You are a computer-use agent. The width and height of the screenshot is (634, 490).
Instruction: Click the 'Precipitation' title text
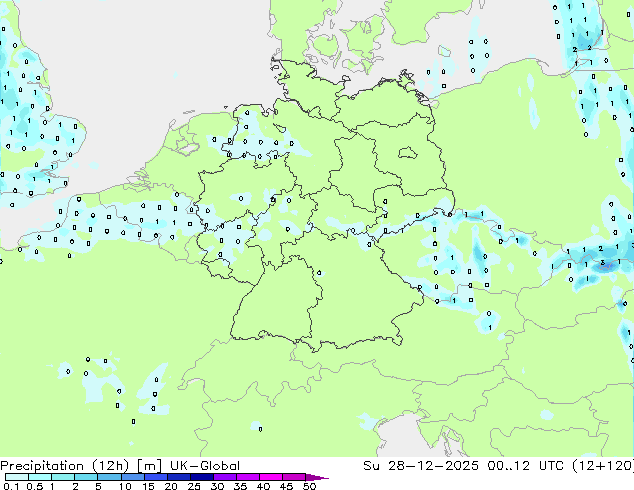coord(42,466)
